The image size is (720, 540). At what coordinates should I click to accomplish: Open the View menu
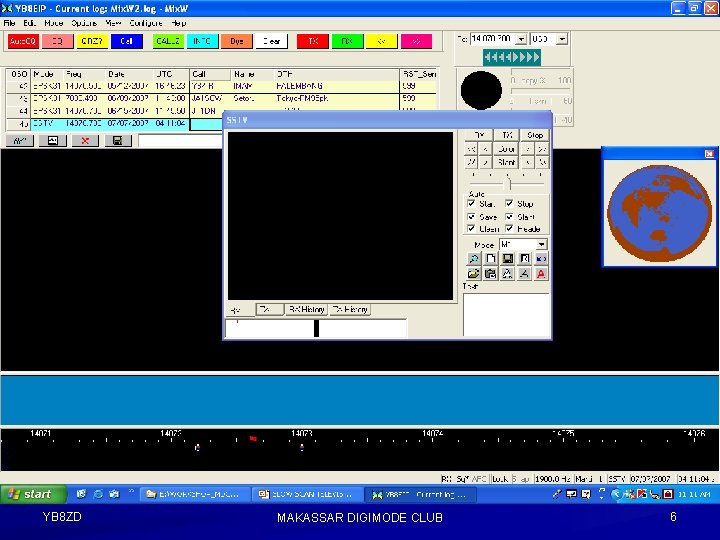113,23
